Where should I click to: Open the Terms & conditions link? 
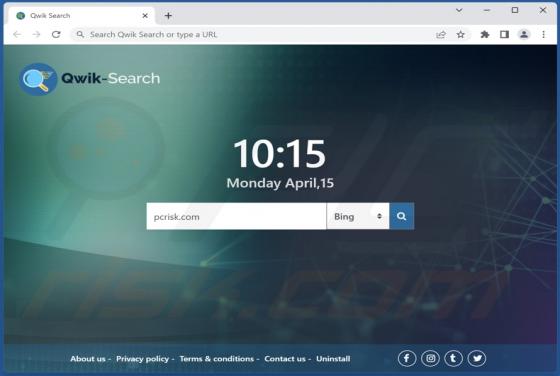(216, 359)
